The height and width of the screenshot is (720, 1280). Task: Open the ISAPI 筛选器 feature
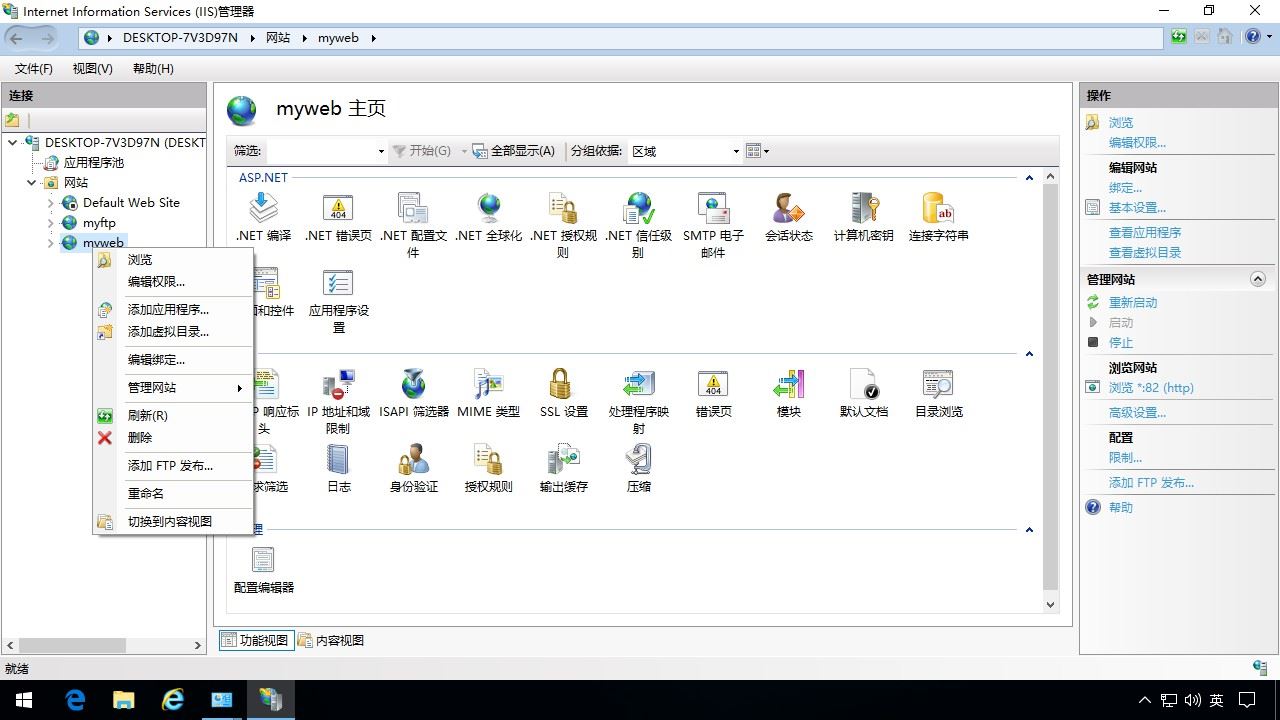[x=413, y=393]
